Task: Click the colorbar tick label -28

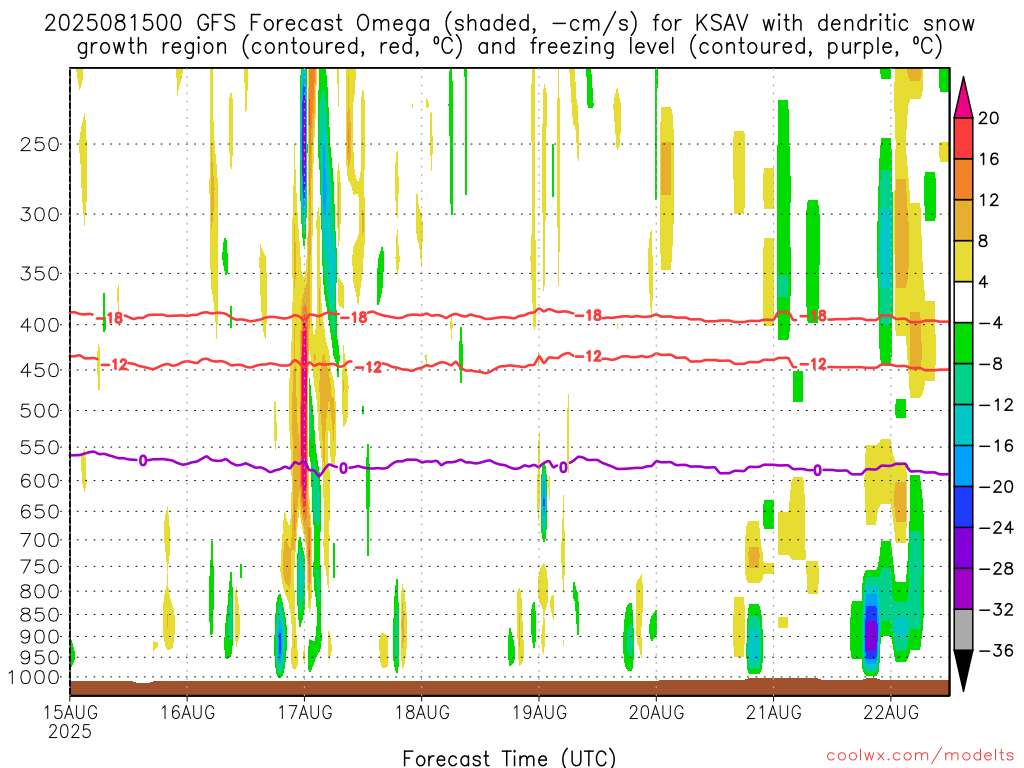Action: point(996,569)
